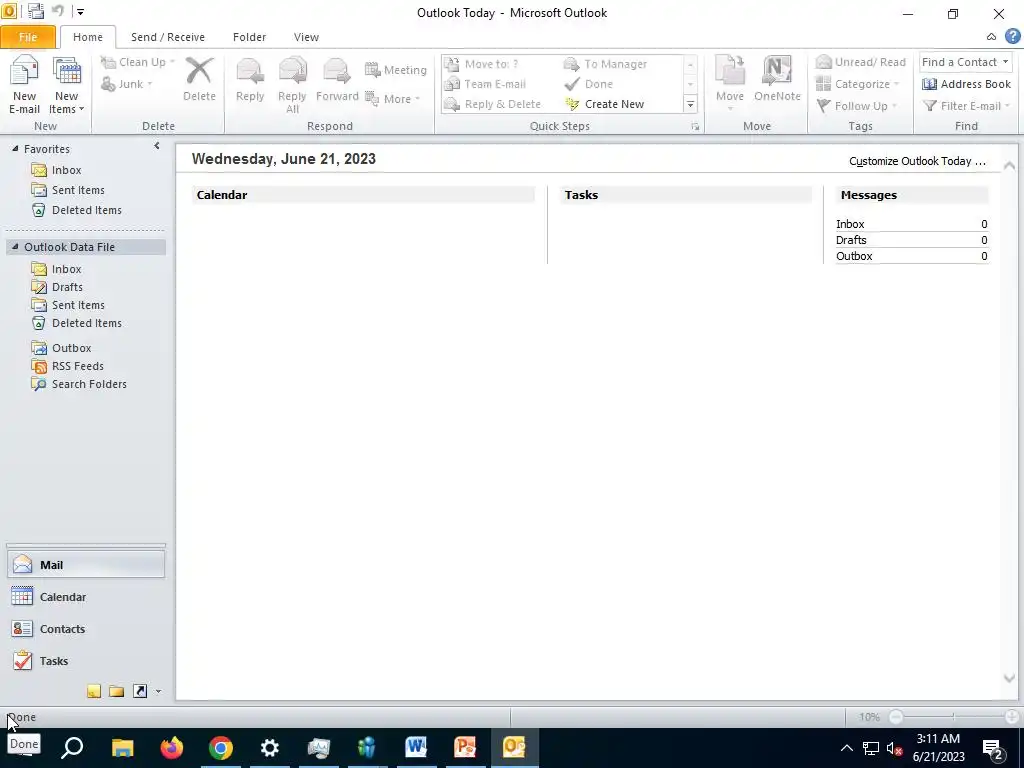This screenshot has height=768, width=1024.
Task: Open Firefox from the taskbar
Action: (172, 748)
